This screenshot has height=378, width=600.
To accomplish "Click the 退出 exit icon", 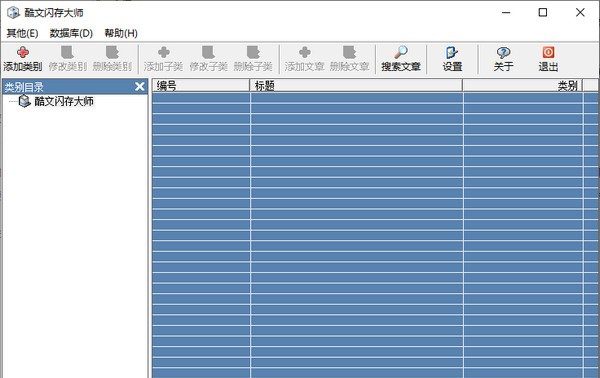I will 548,52.
